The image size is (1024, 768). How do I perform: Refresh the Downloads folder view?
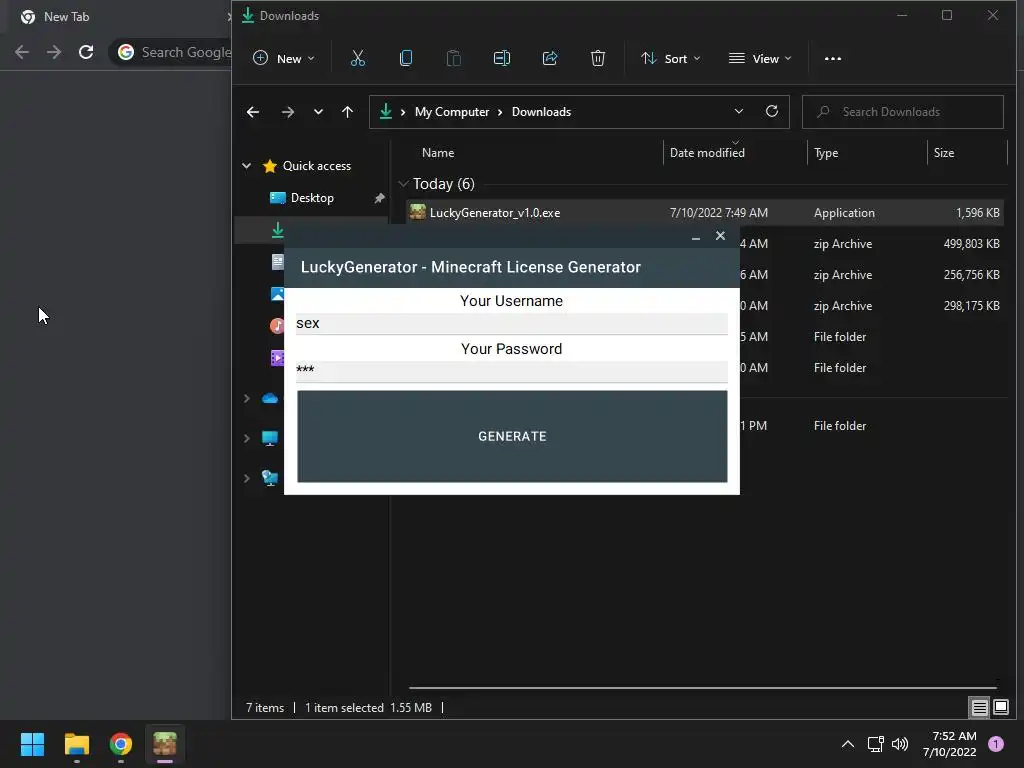pyautogui.click(x=772, y=111)
